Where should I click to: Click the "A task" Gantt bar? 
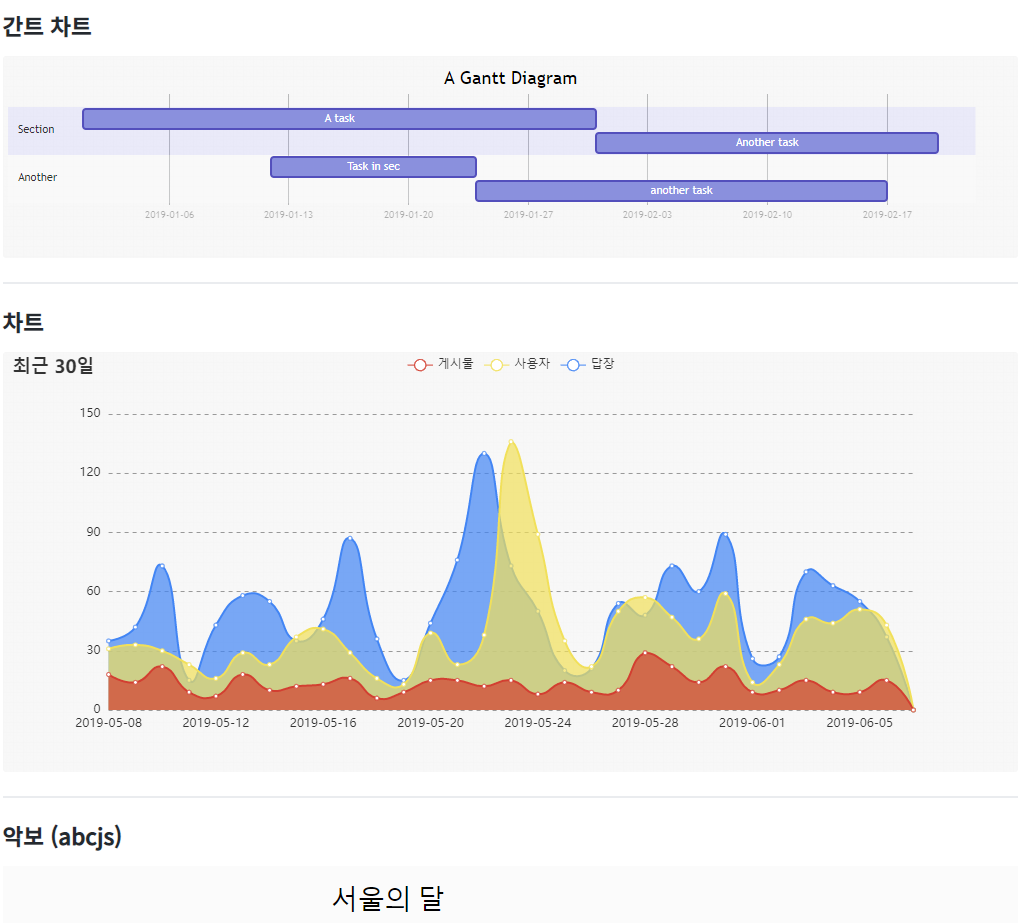[x=339, y=119]
